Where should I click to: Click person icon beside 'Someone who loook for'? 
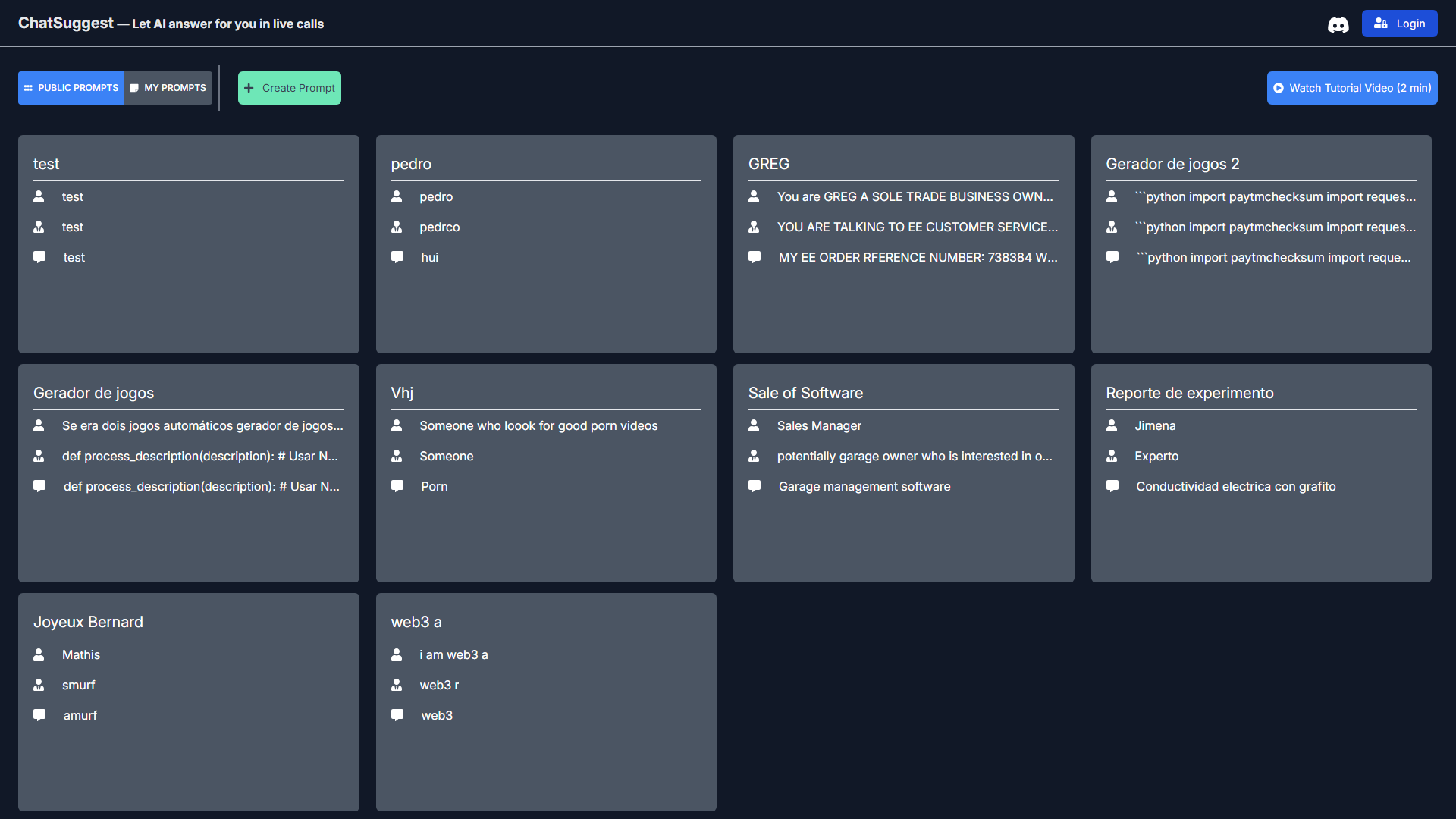point(397,425)
